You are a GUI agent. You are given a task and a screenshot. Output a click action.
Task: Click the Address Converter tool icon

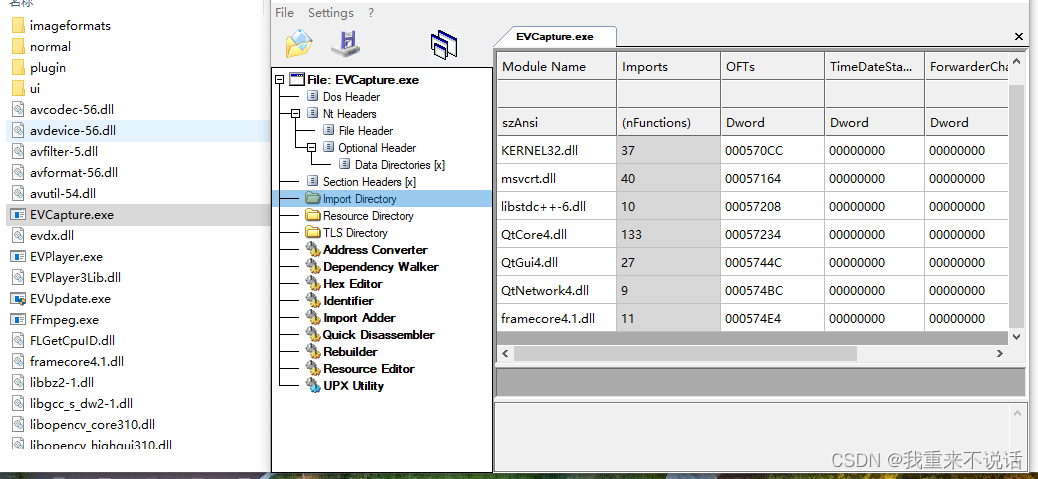312,250
